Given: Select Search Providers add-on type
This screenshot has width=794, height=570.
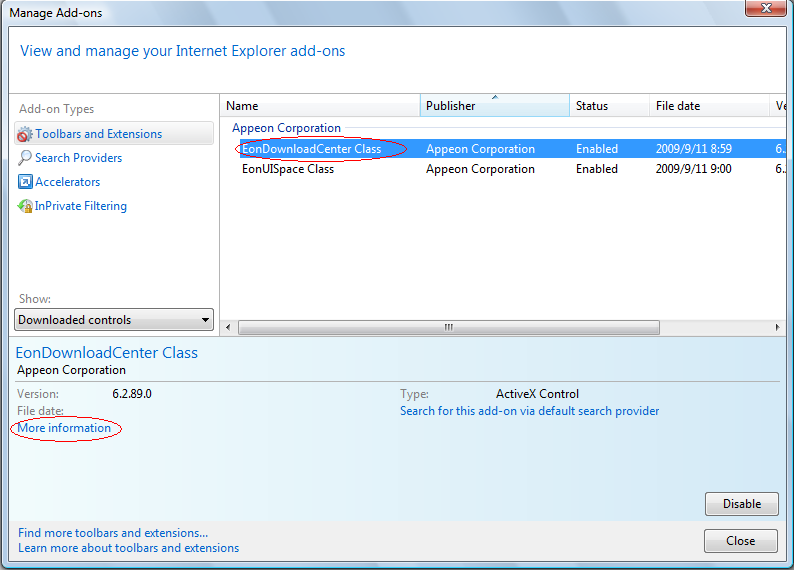Looking at the screenshot, I should (78, 158).
